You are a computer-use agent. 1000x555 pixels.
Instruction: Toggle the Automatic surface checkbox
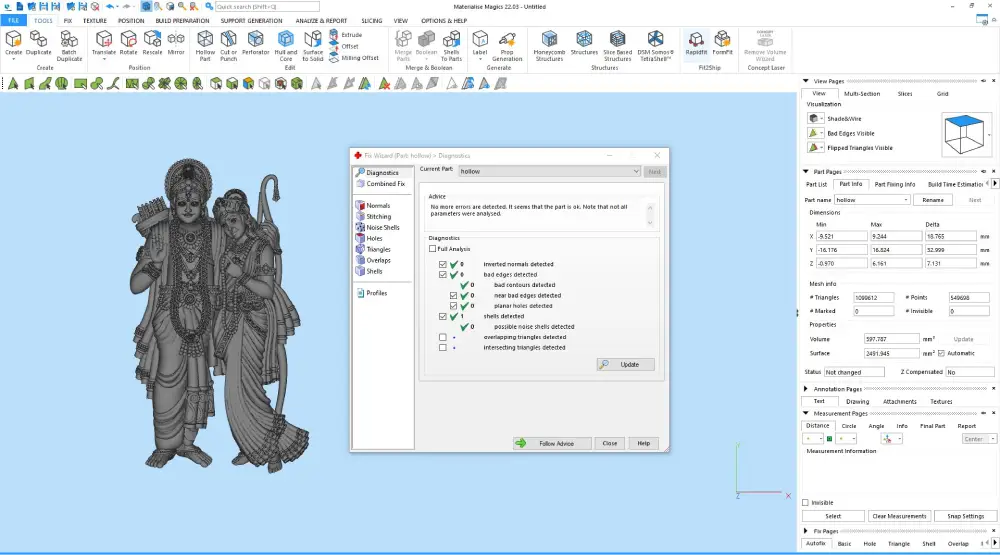(941, 353)
